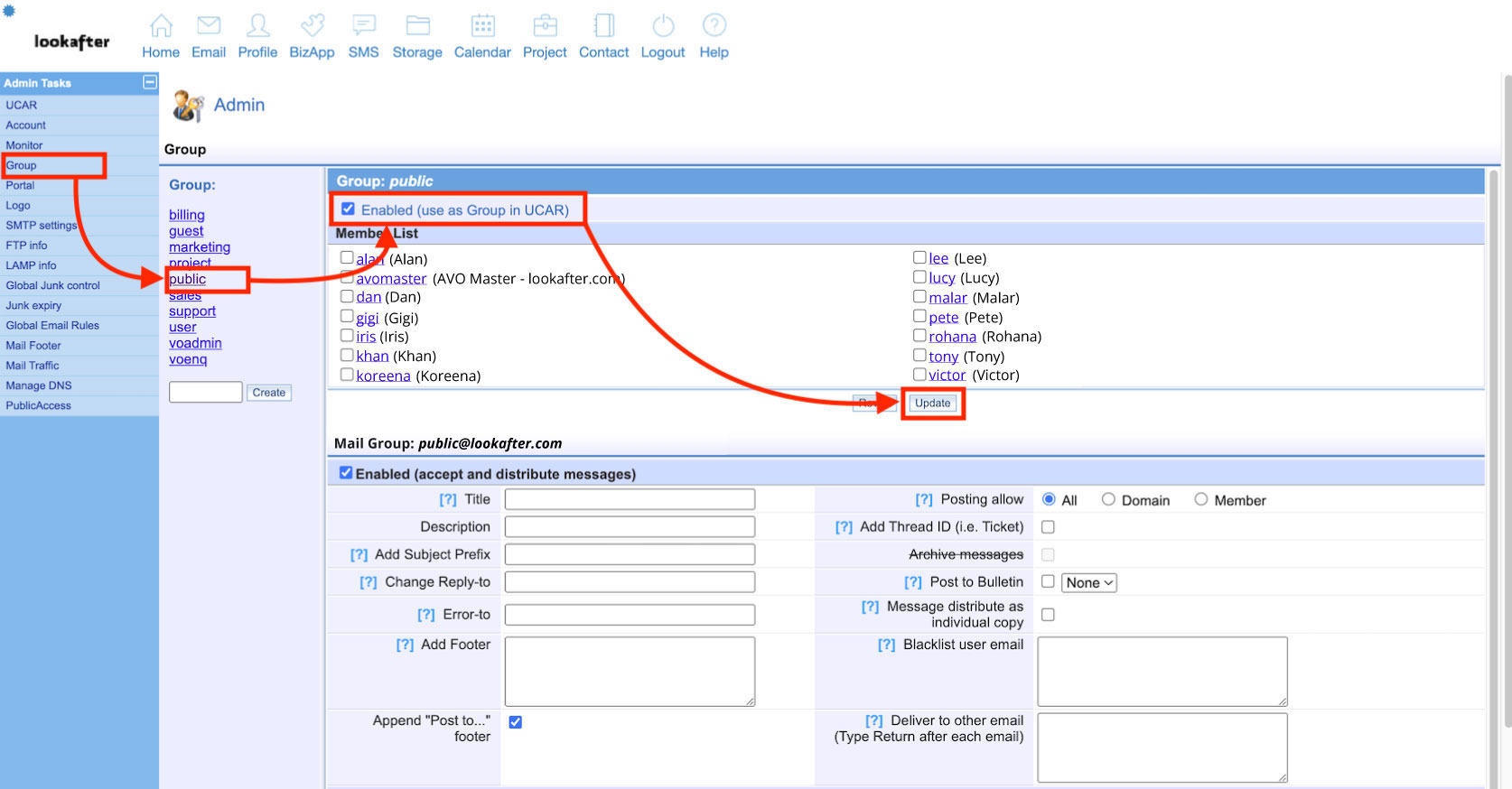Open the Help question mark icon

point(714,26)
